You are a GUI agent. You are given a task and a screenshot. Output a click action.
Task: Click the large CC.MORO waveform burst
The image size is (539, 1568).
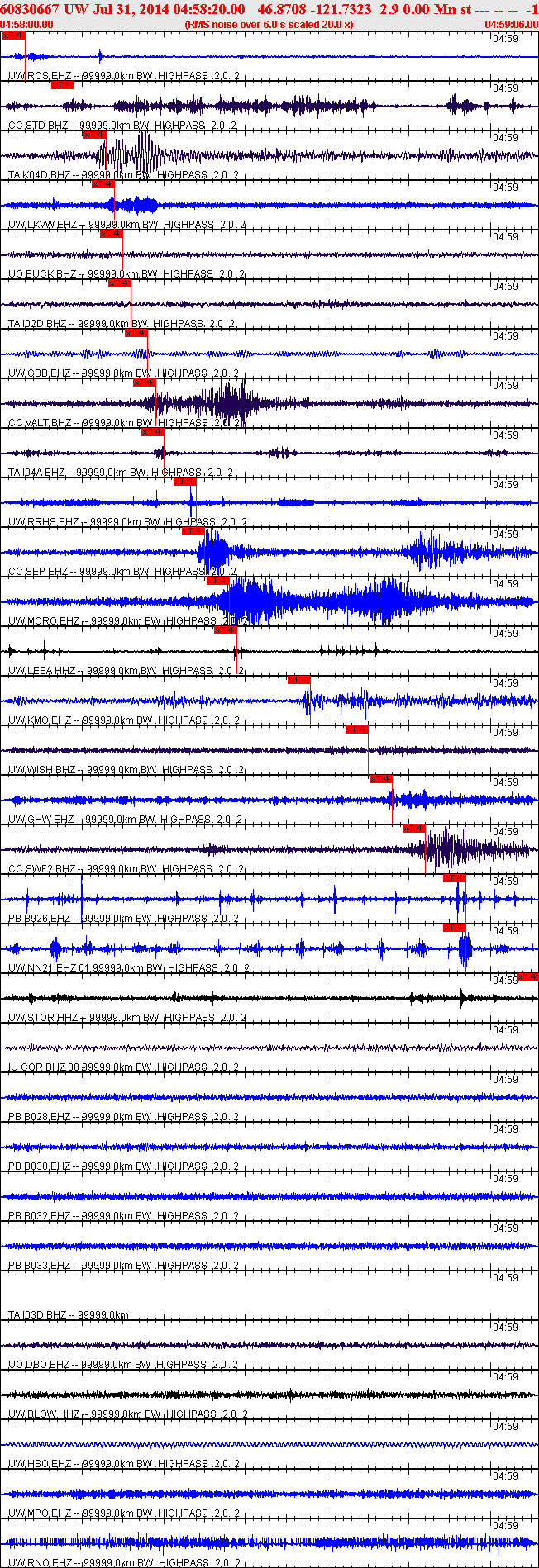258,601
